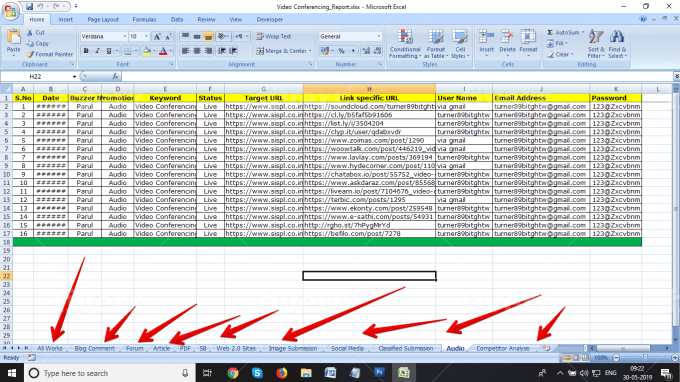The image size is (680, 382).
Task: Switch to All Works sheet
Action: (x=50, y=348)
